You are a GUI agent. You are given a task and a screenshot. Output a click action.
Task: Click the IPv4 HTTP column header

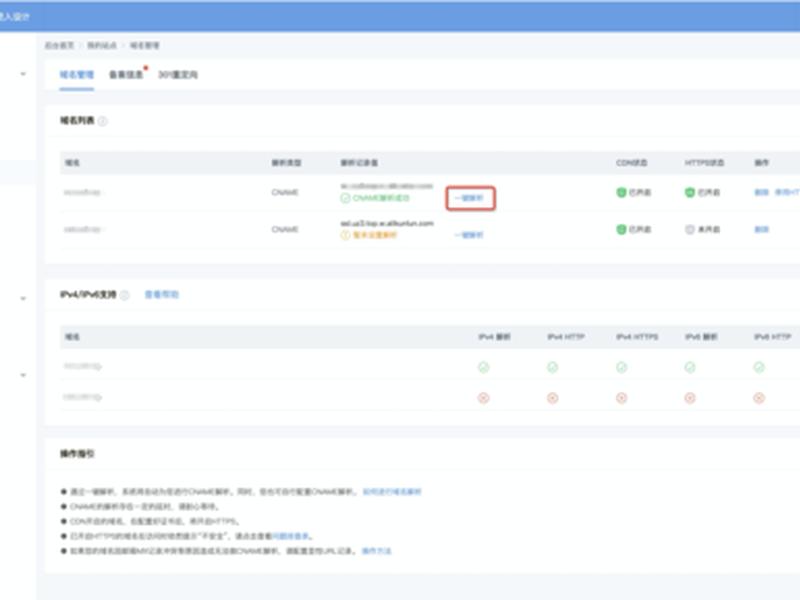pos(566,337)
